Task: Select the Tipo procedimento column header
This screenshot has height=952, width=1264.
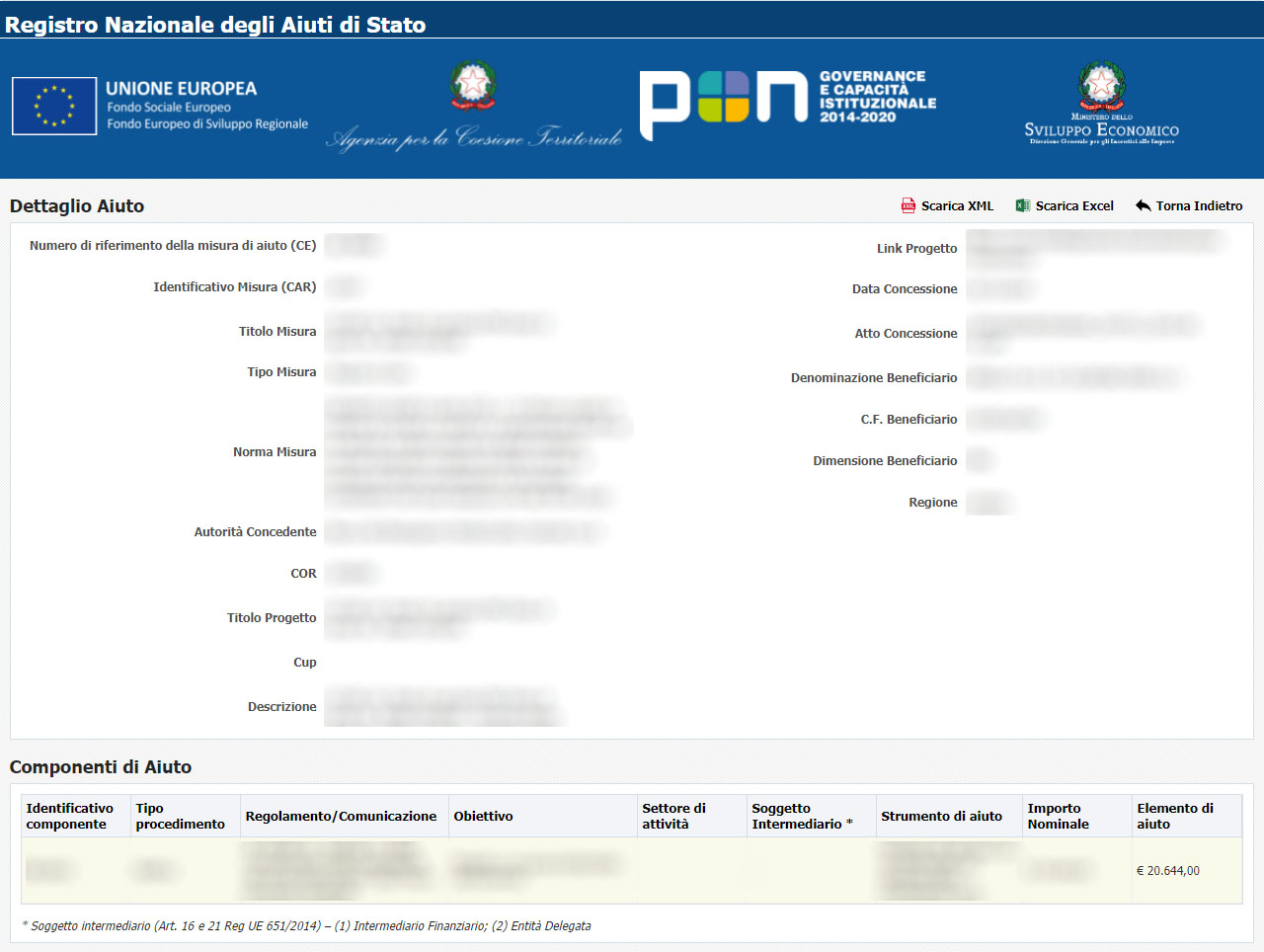Action: pos(181,817)
